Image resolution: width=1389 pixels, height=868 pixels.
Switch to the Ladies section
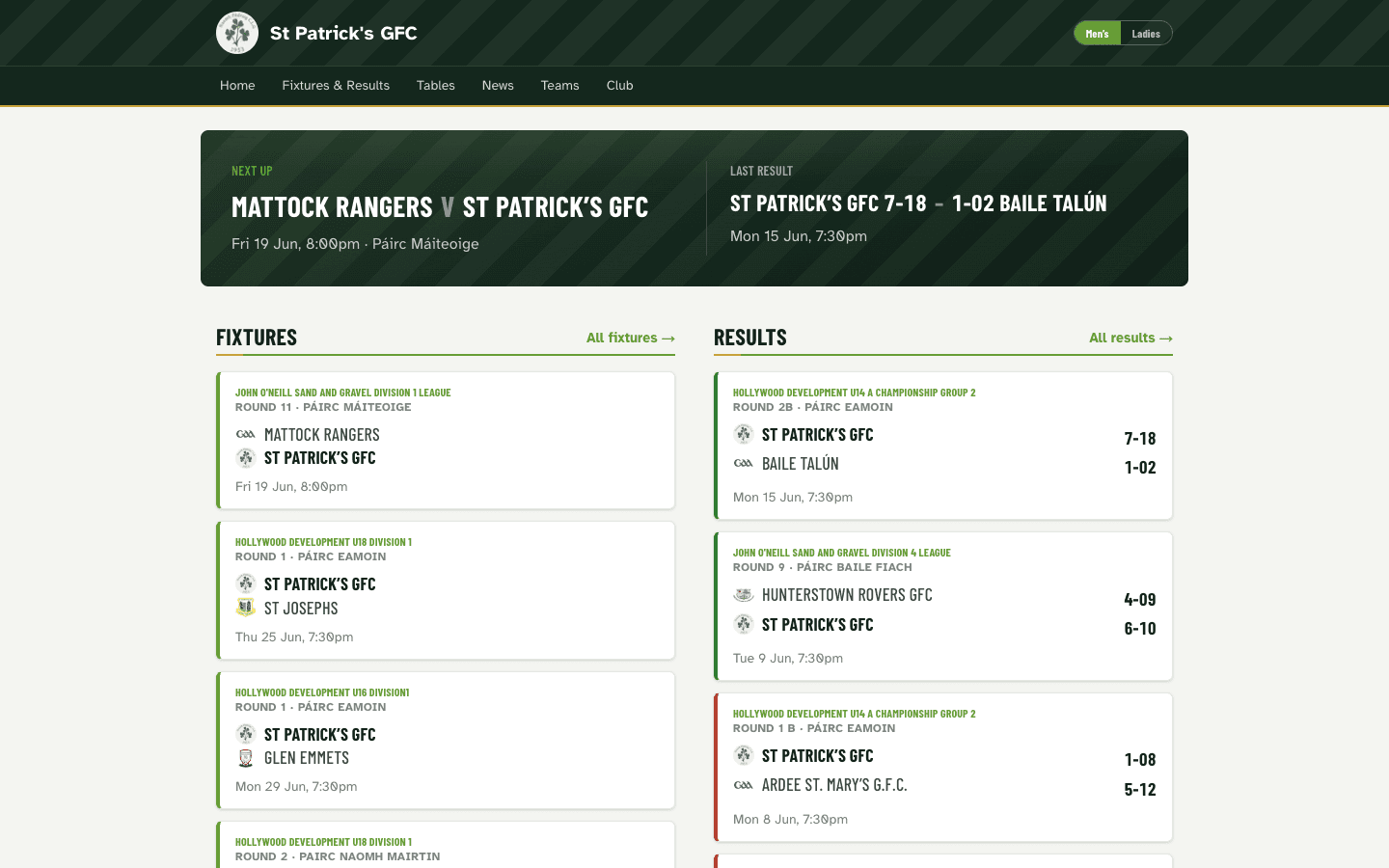click(x=1146, y=34)
